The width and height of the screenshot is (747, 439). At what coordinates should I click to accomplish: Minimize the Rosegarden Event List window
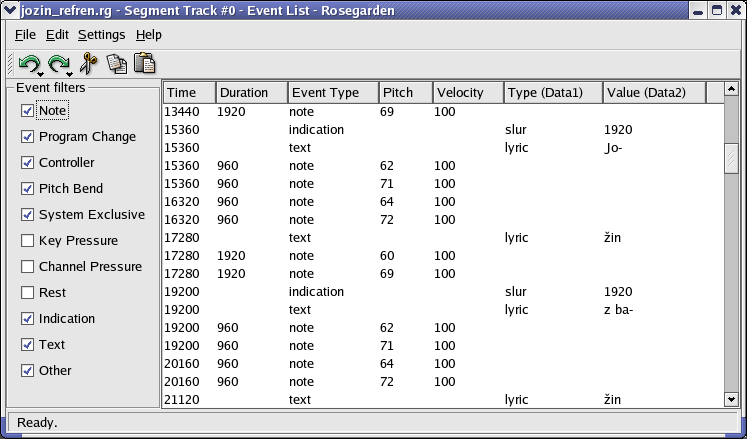[x=698, y=10]
